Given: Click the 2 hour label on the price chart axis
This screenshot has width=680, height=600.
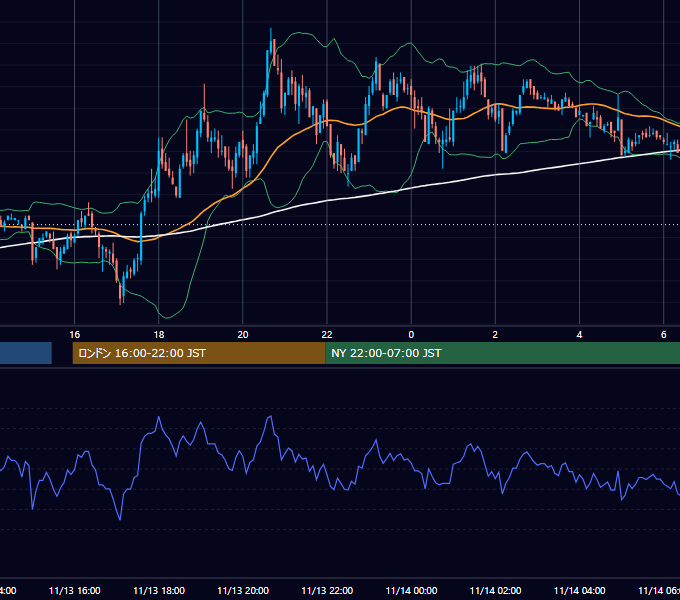Looking at the screenshot, I should point(495,335).
